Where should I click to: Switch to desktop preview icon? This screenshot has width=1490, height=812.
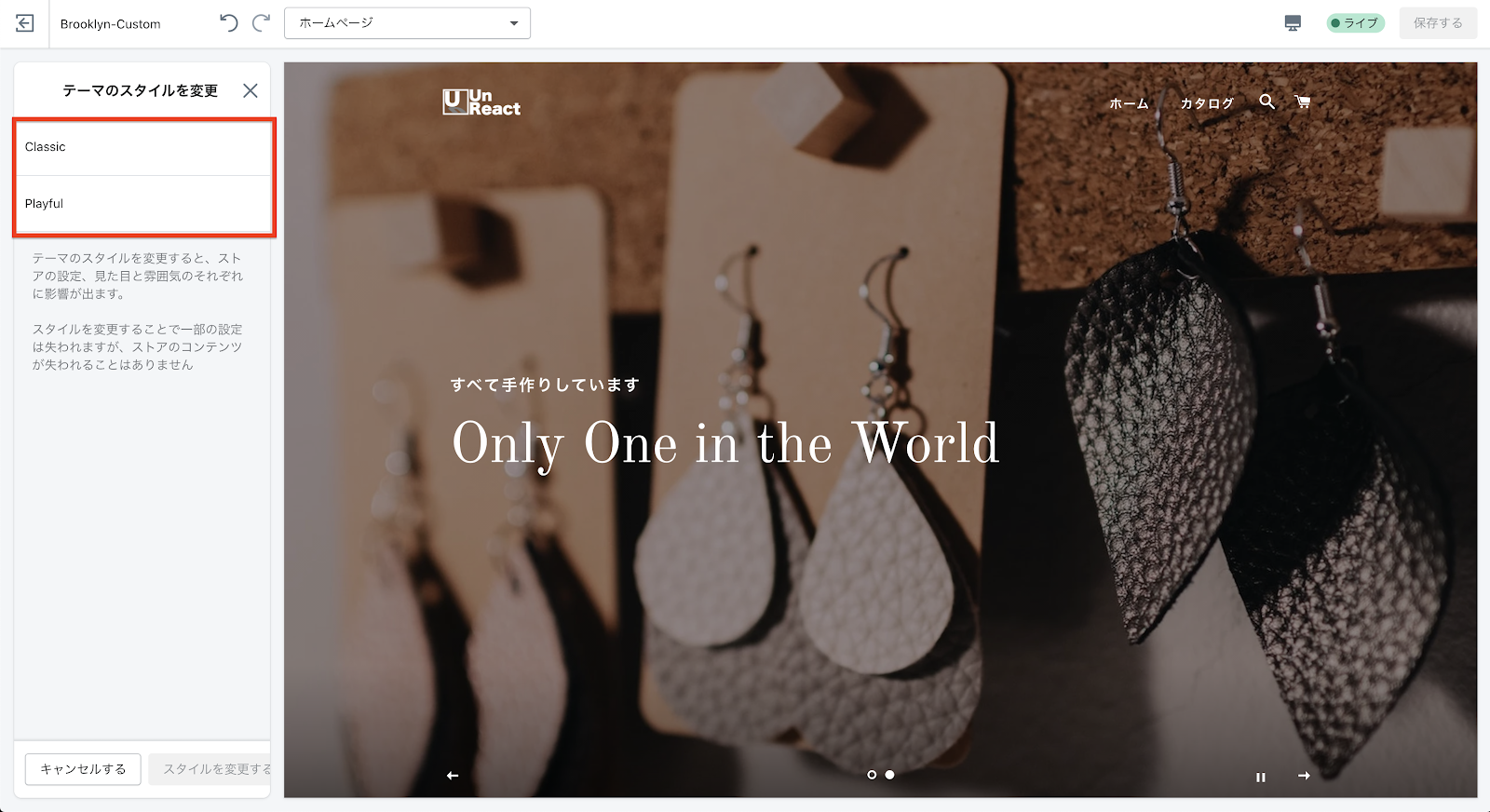pos(1293,23)
